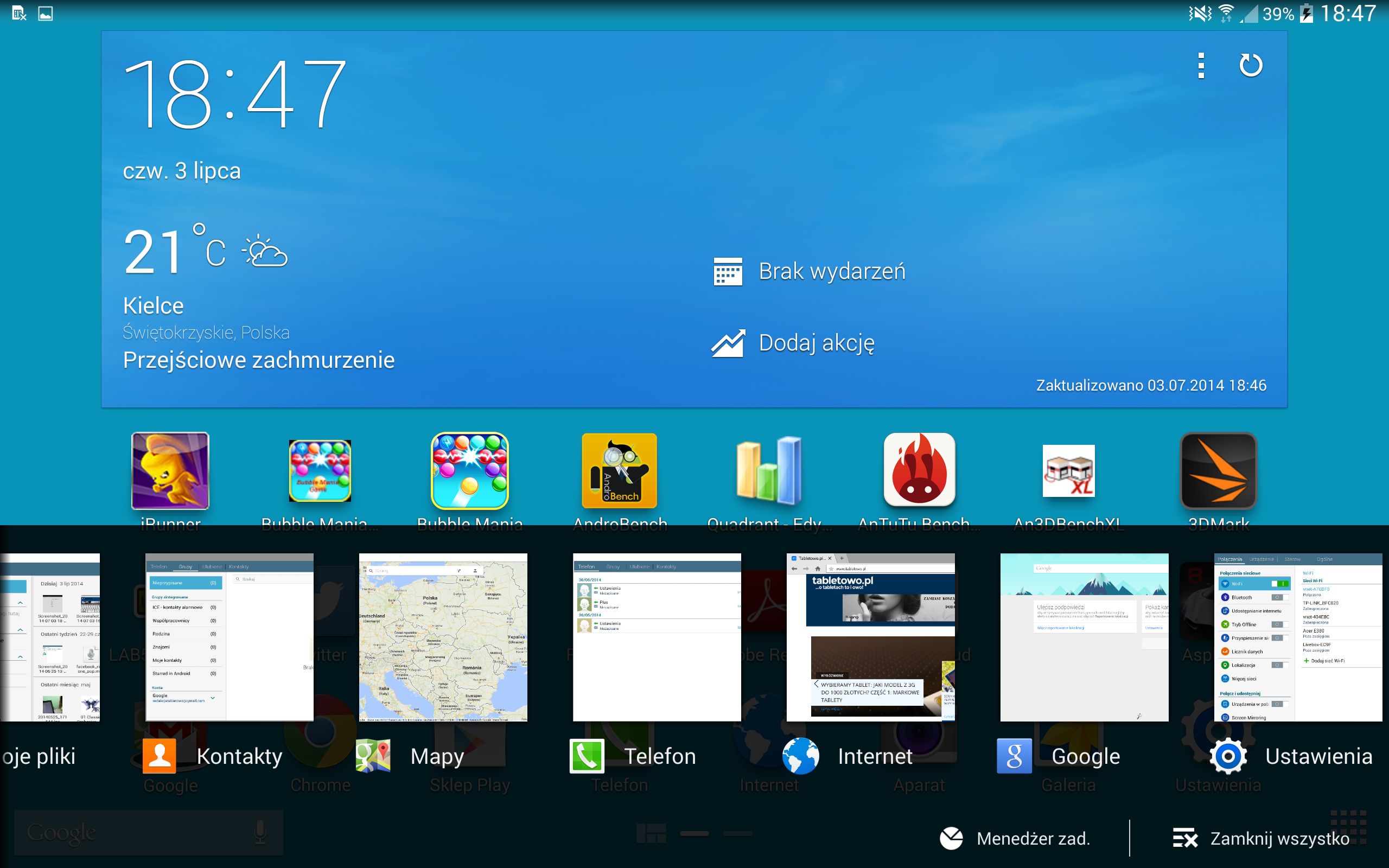The height and width of the screenshot is (868, 1389).
Task: Switch to the Google Now recent thumbnail
Action: (x=1084, y=637)
